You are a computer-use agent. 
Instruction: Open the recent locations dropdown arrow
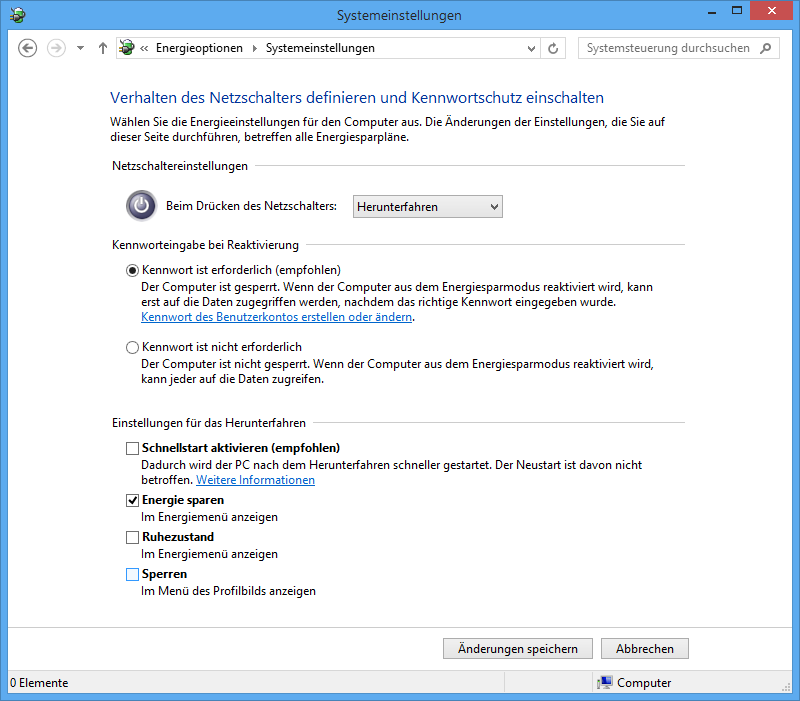(80, 48)
